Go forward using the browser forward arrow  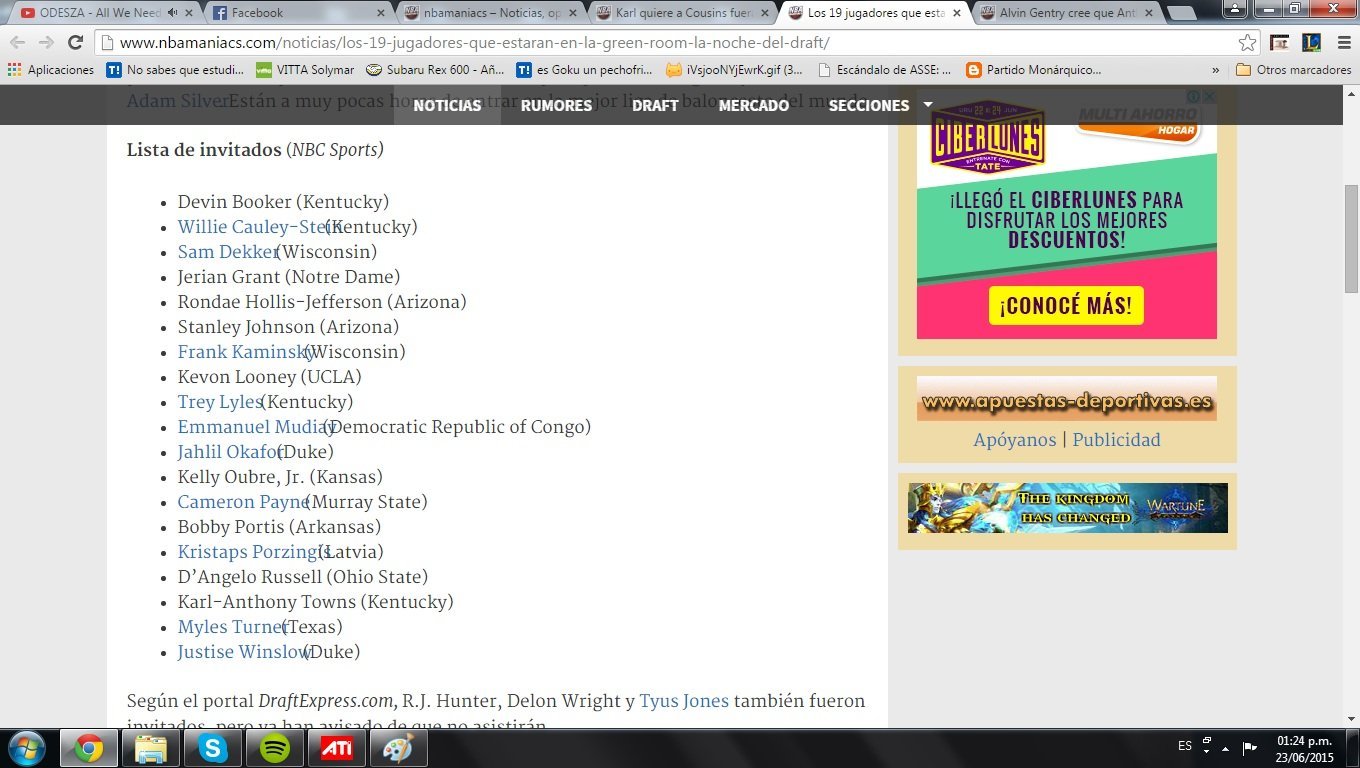coord(46,43)
